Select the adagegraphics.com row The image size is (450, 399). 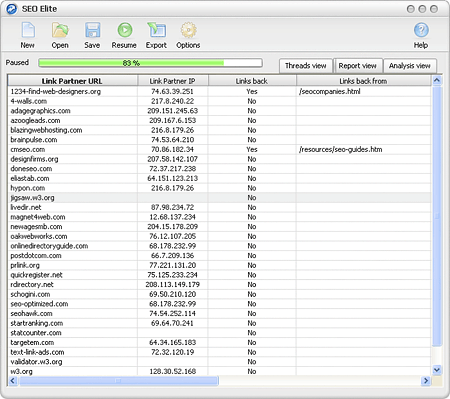[x=219, y=111]
